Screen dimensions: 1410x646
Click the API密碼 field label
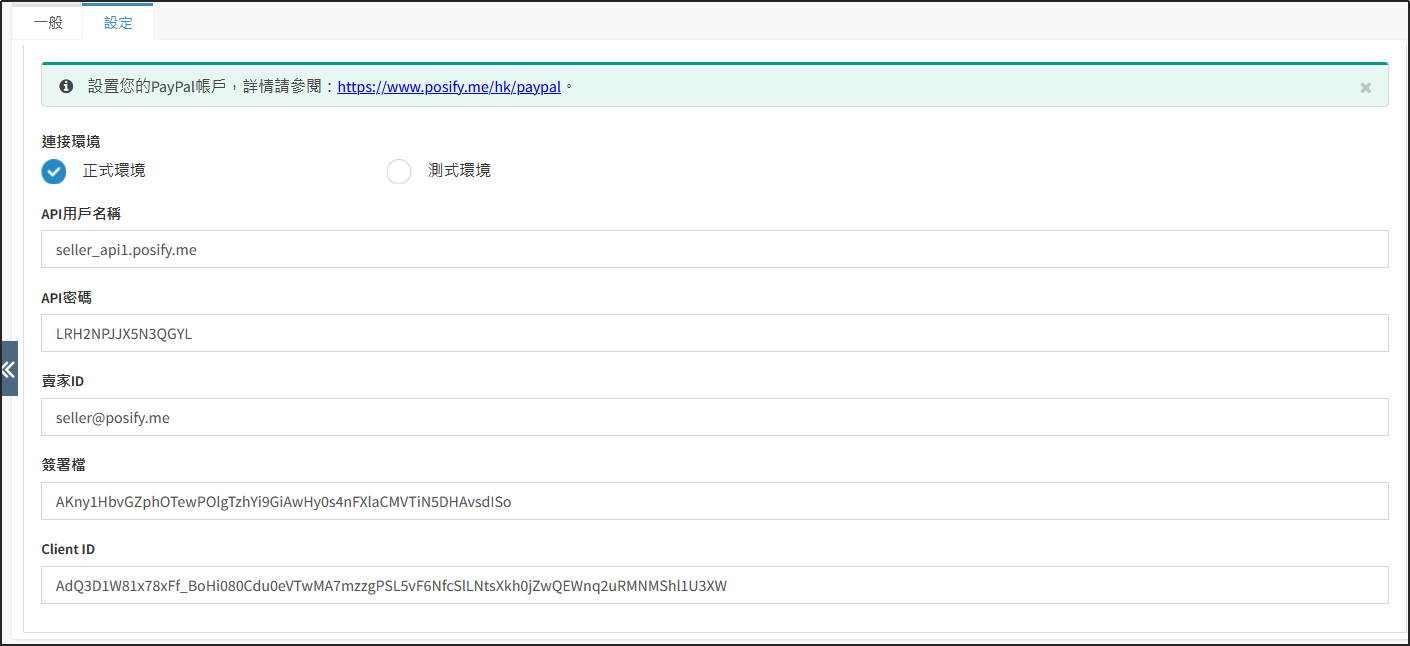coord(66,298)
